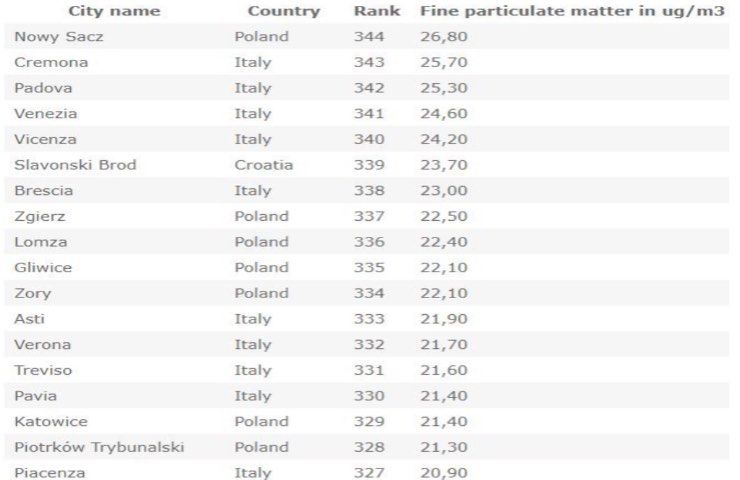Select the Nowy Sacz city name
This screenshot has height=480, width=740.
(x=58, y=37)
